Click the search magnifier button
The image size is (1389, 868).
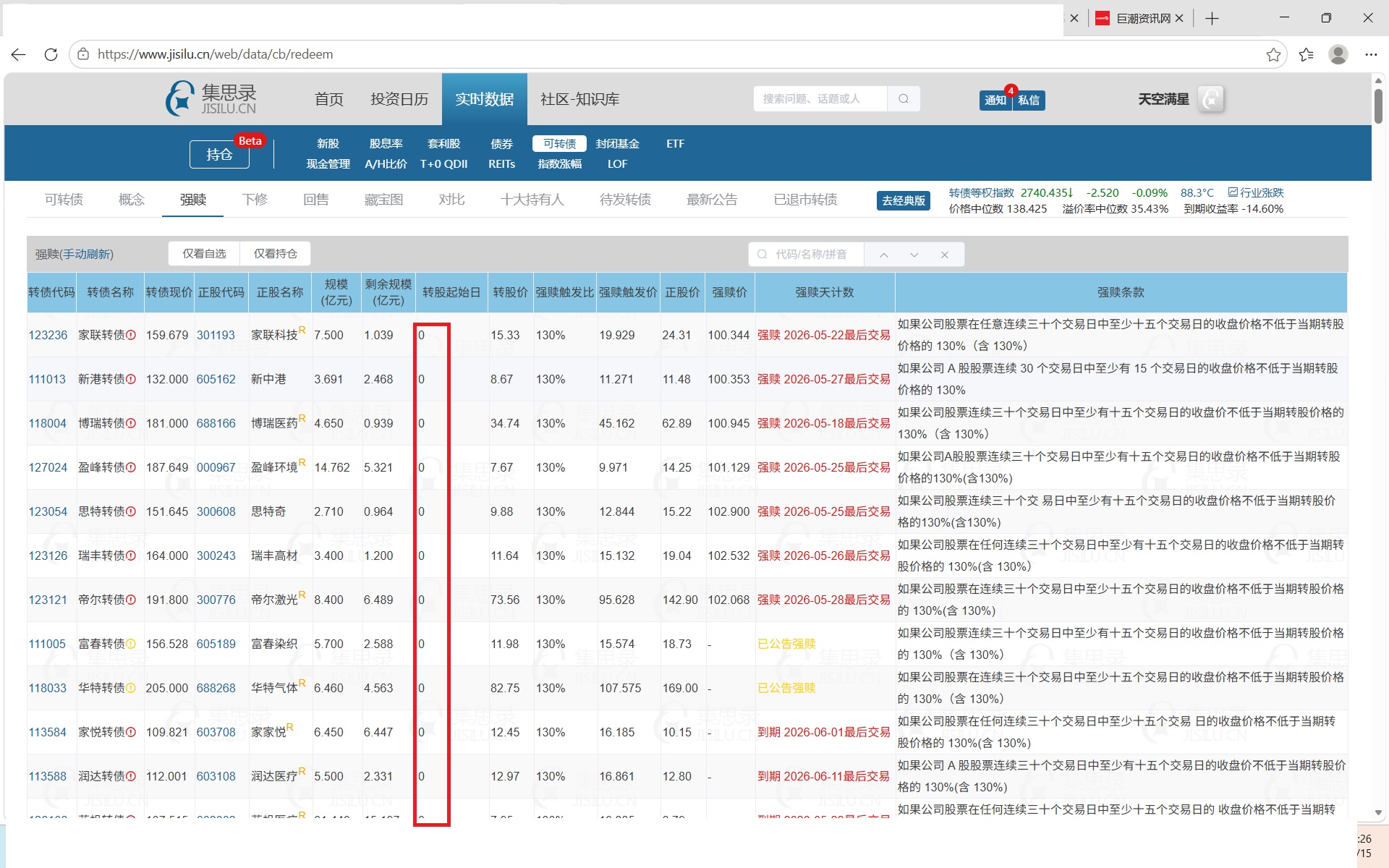click(x=904, y=99)
